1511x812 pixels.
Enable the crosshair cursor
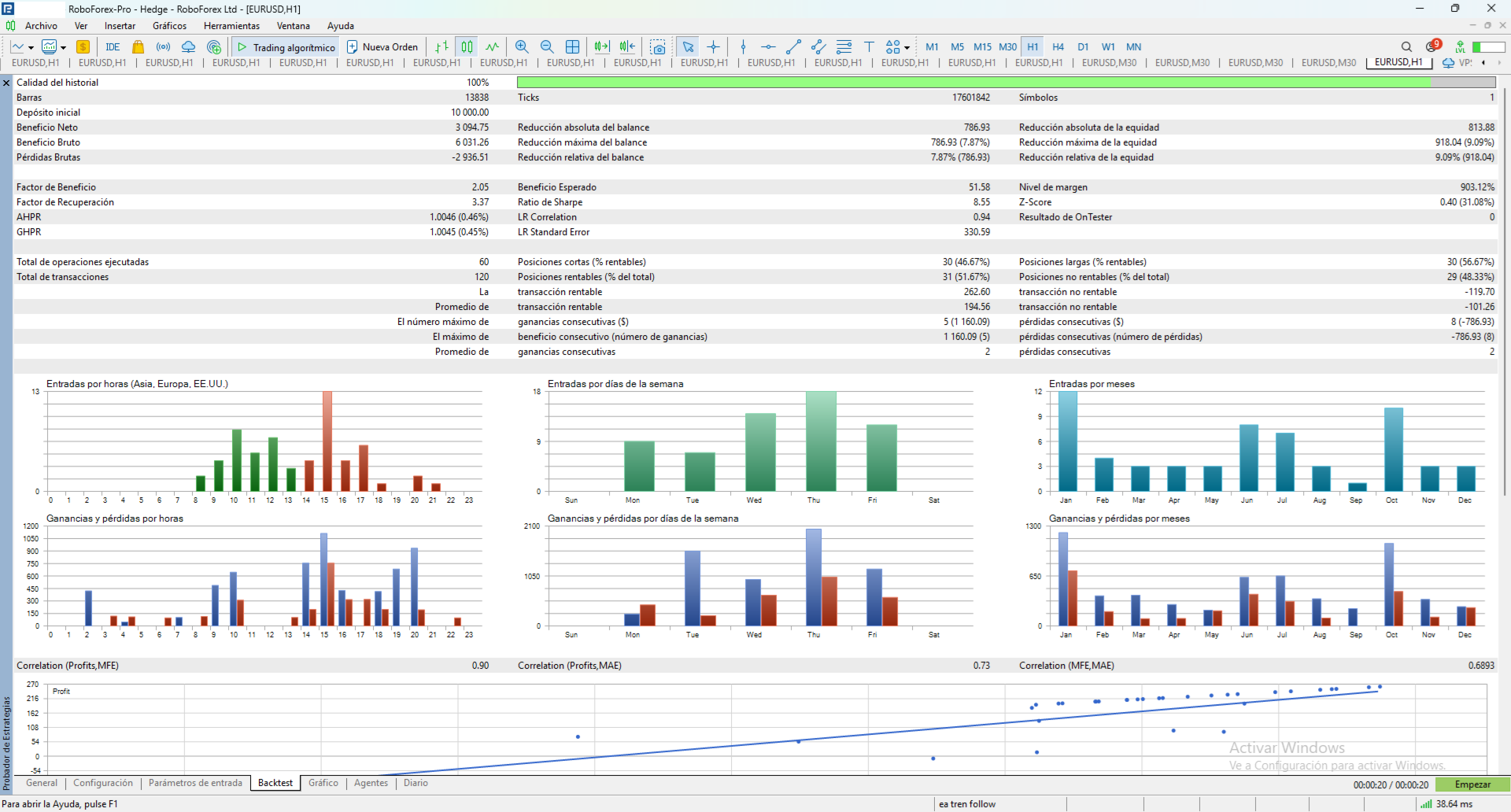click(713, 47)
